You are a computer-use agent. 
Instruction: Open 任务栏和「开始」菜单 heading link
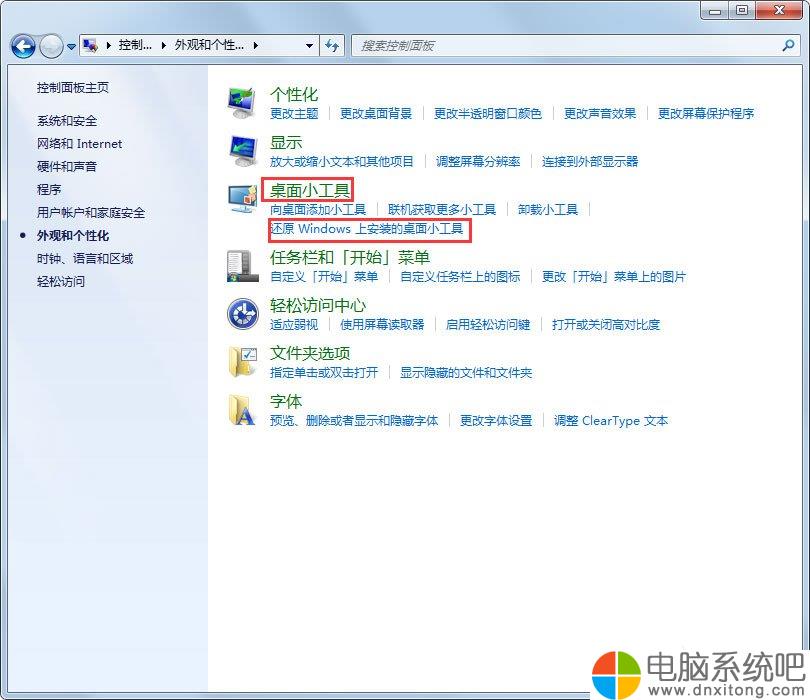[350, 258]
